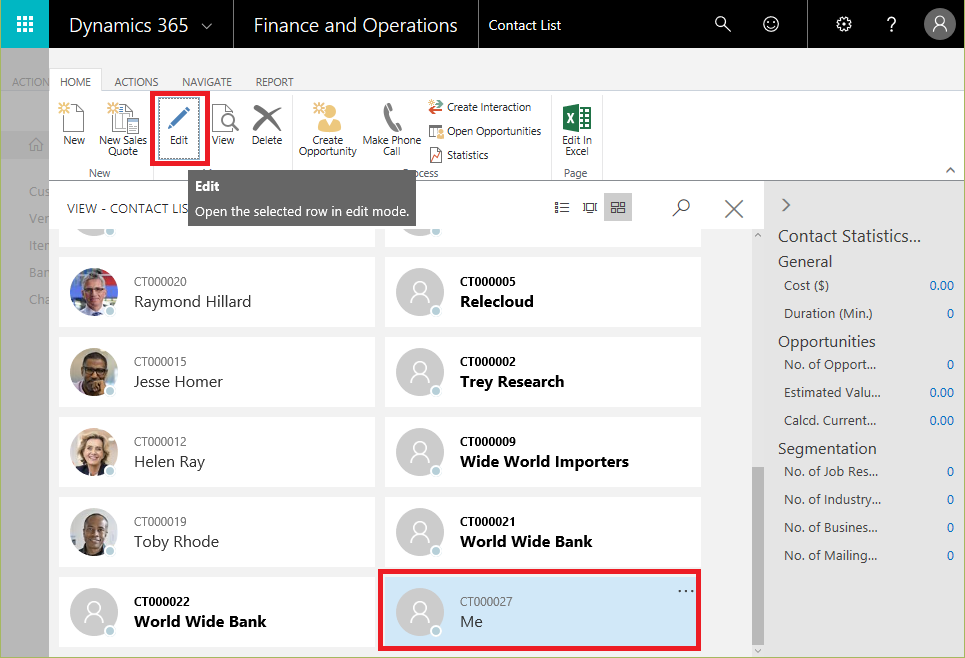Open the user profile avatar
The height and width of the screenshot is (658, 965).
click(940, 24)
